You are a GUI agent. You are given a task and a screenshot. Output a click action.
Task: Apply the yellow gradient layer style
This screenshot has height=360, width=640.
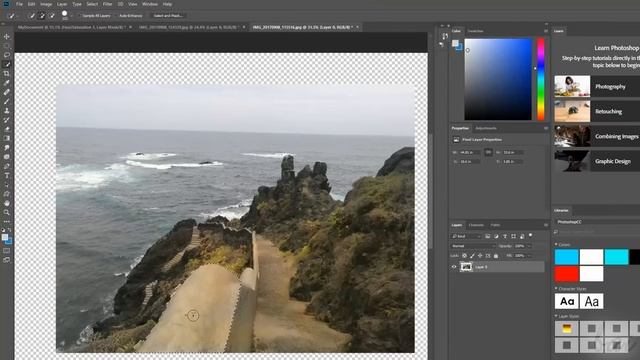[567, 328]
